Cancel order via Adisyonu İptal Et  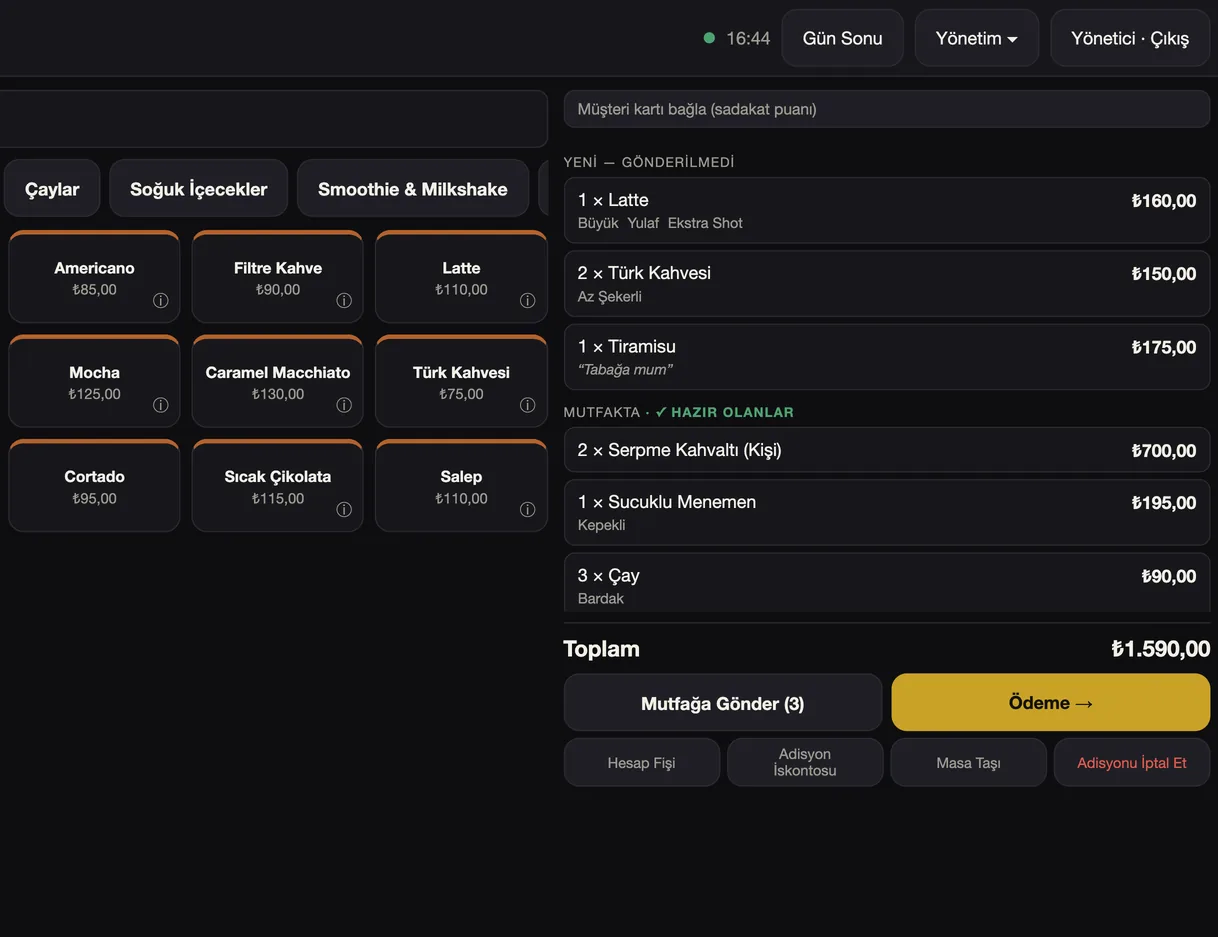[1132, 762]
